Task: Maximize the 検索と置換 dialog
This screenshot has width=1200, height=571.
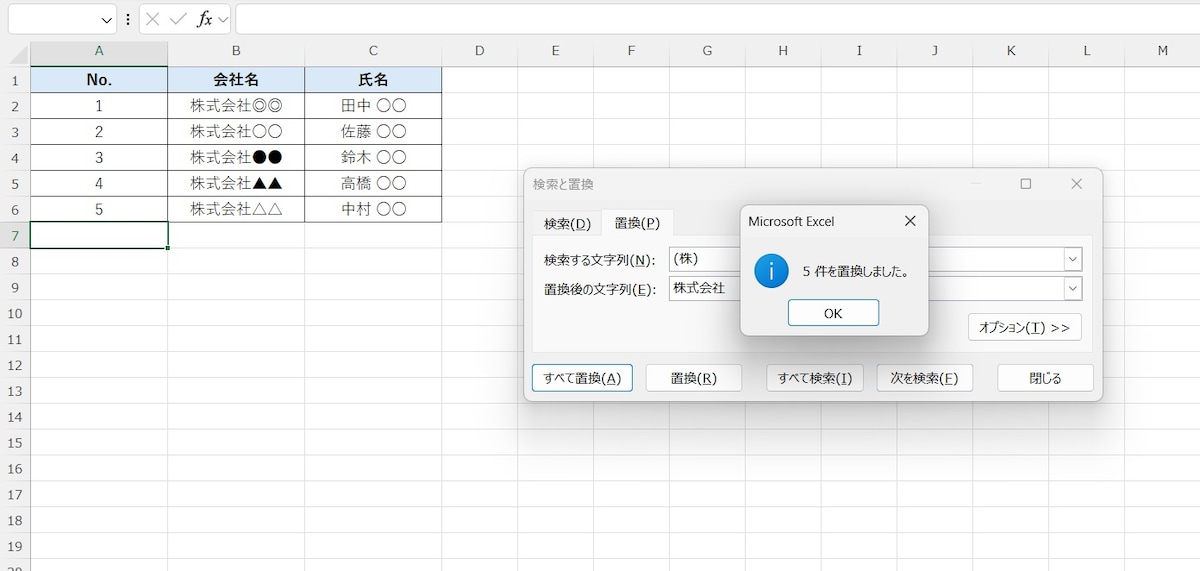Action: 1025,184
